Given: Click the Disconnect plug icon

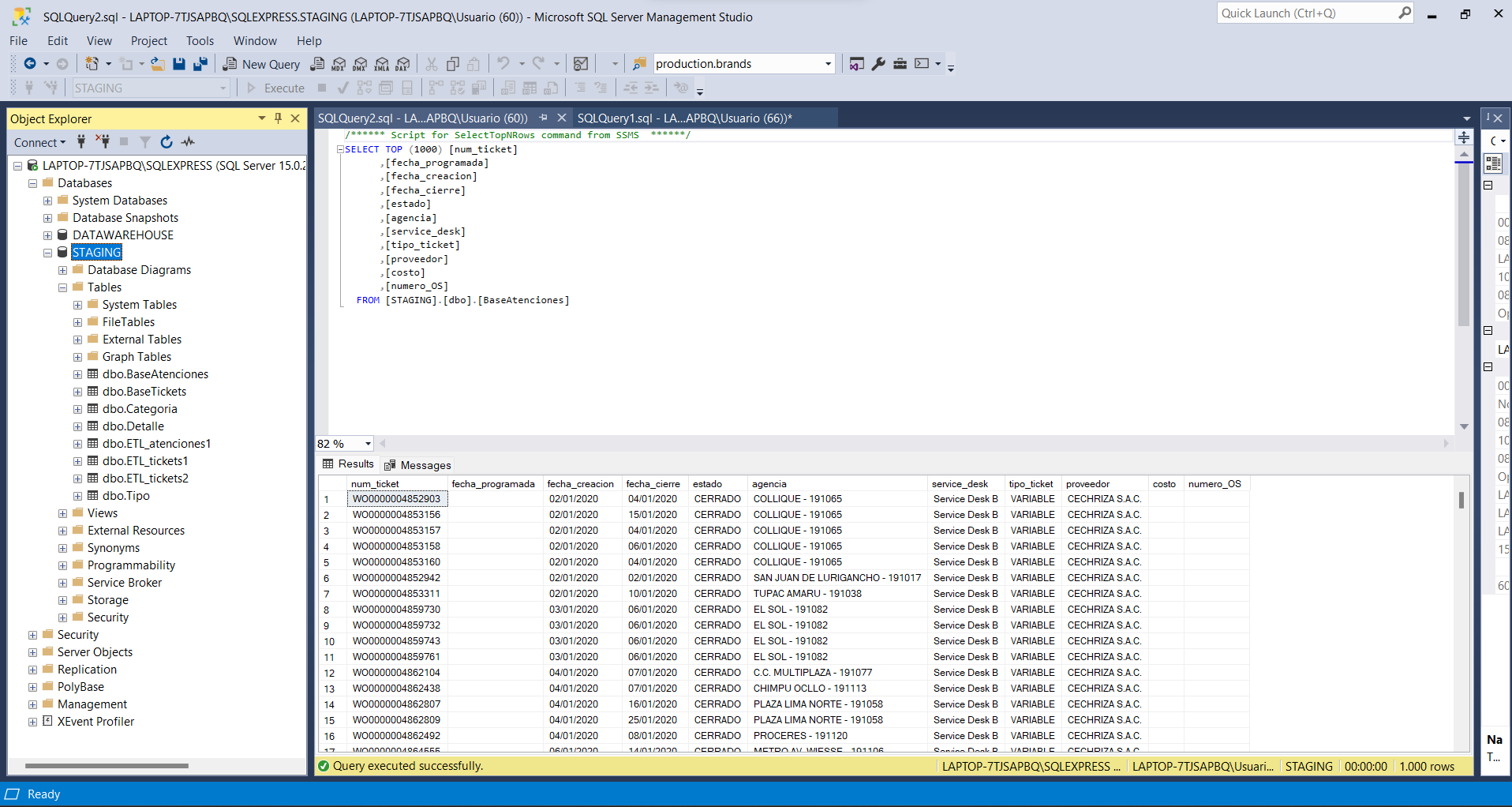Looking at the screenshot, I should pyautogui.click(x=103, y=142).
